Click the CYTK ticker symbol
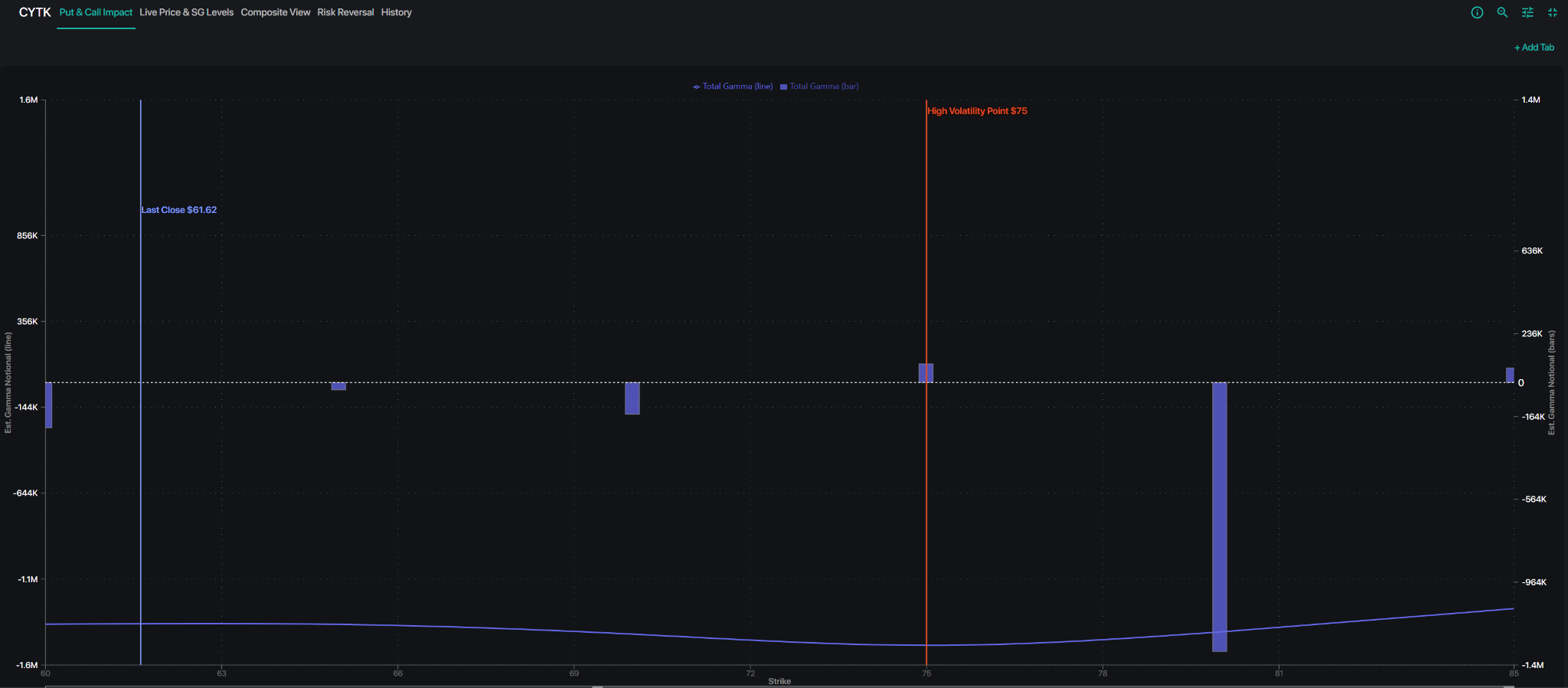 coord(34,12)
